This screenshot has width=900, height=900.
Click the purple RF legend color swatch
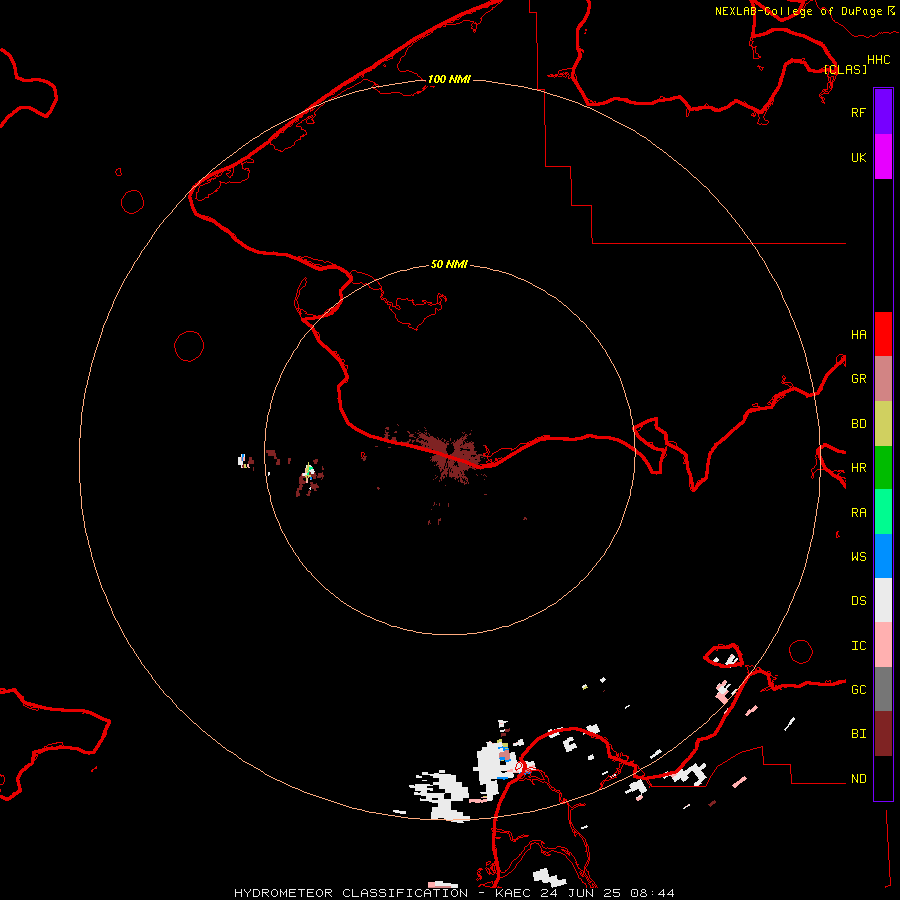[883, 112]
